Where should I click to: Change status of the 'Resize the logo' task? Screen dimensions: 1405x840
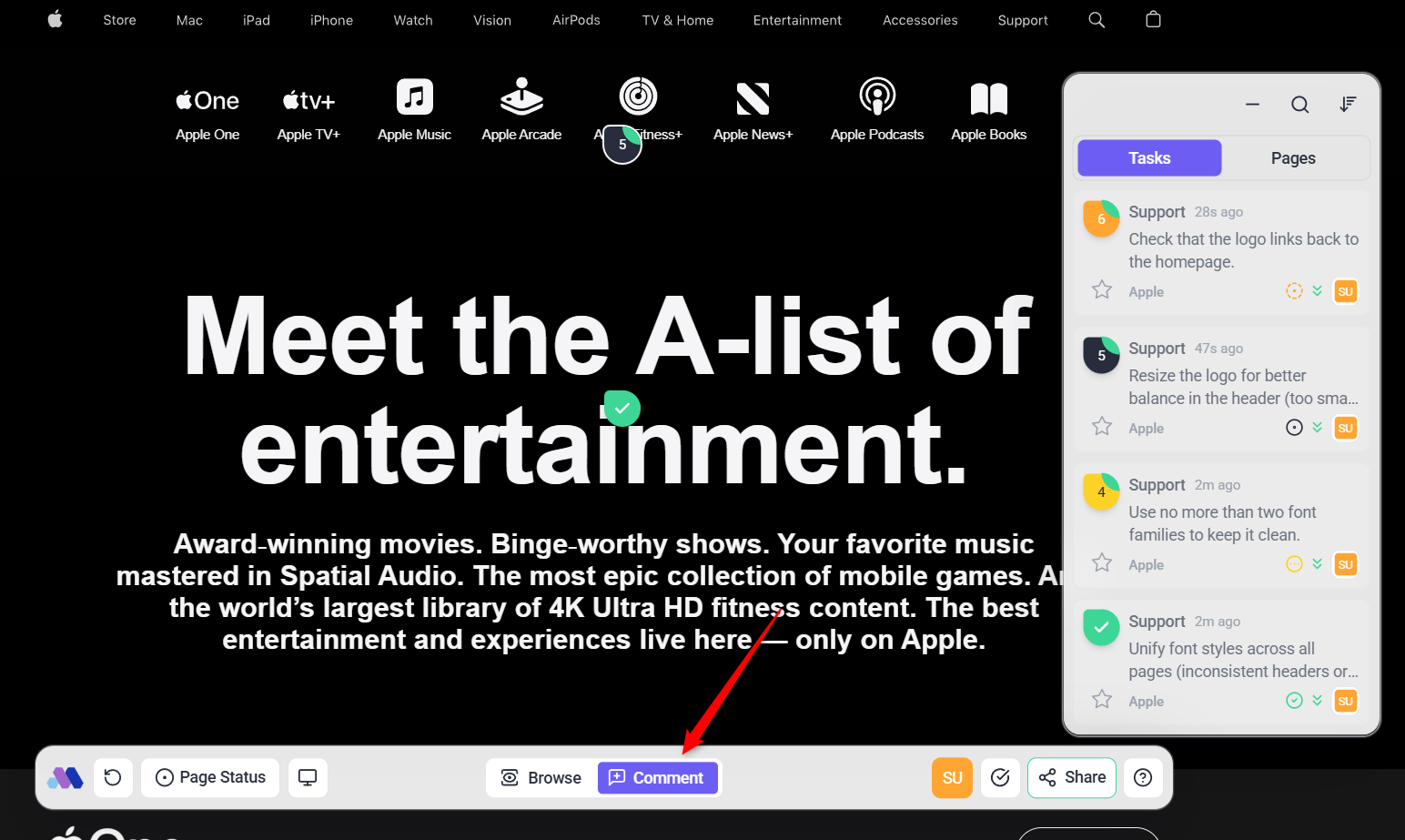tap(1294, 428)
